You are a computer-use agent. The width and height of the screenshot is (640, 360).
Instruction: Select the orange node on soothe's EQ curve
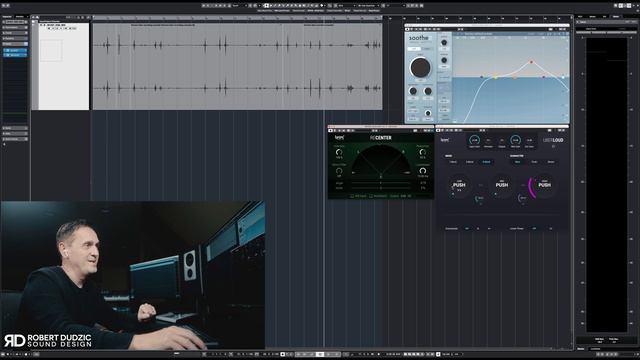(x=515, y=77)
